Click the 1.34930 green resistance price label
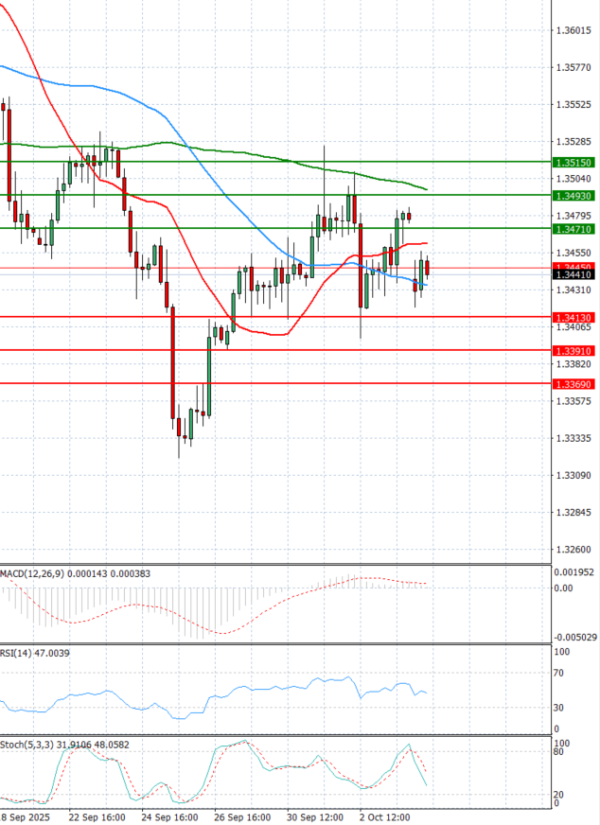 573,196
